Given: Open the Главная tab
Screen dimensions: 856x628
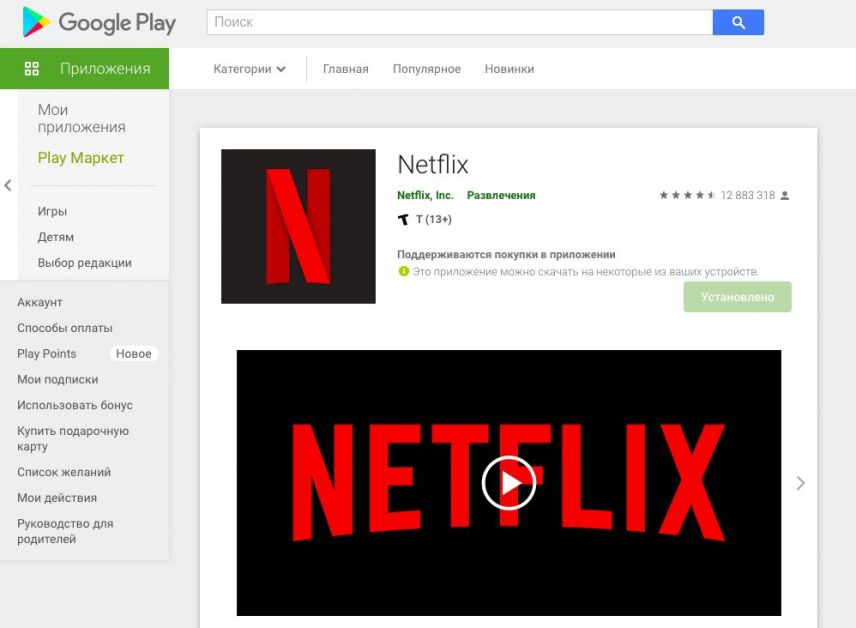Looking at the screenshot, I should [x=346, y=69].
